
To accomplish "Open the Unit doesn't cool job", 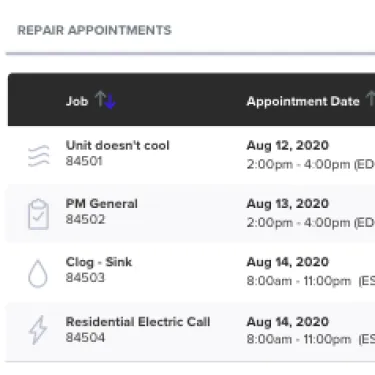I will coord(118,146).
